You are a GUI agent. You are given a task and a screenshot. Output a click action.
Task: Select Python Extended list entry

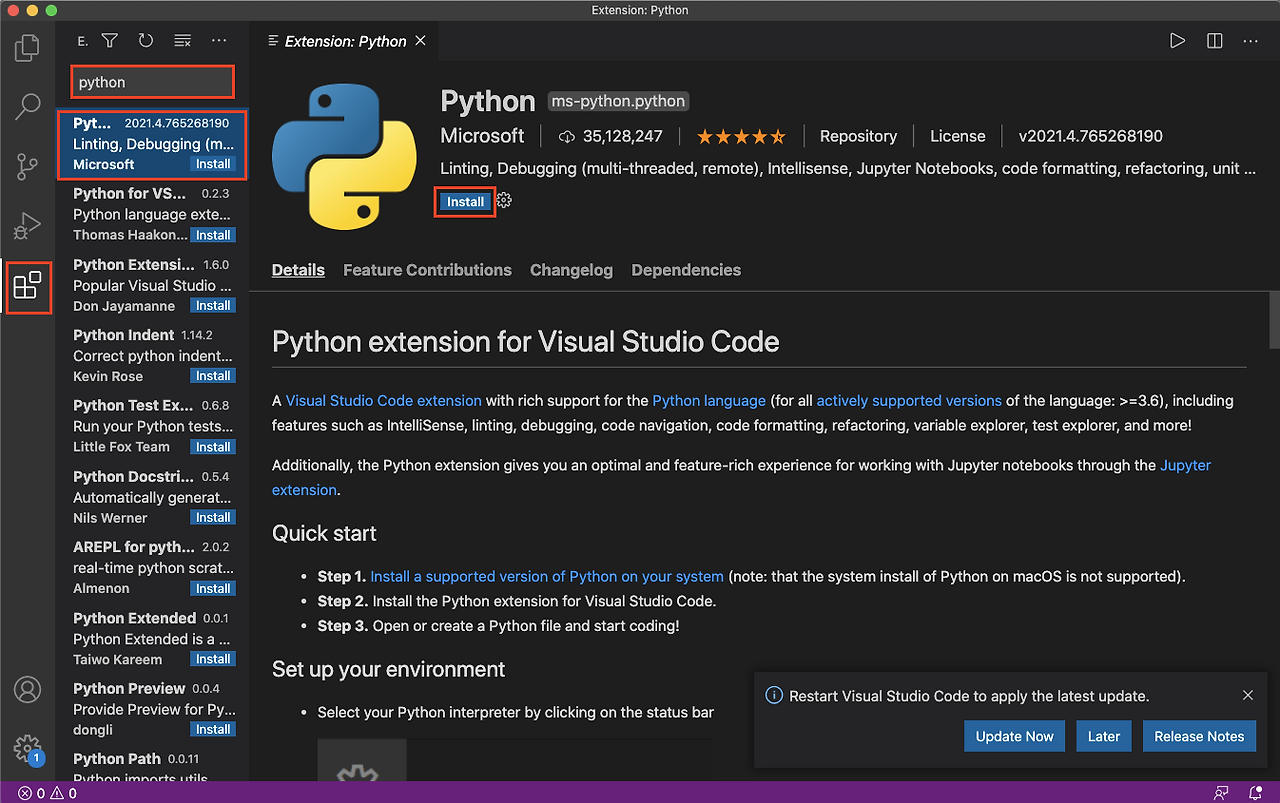click(x=152, y=638)
